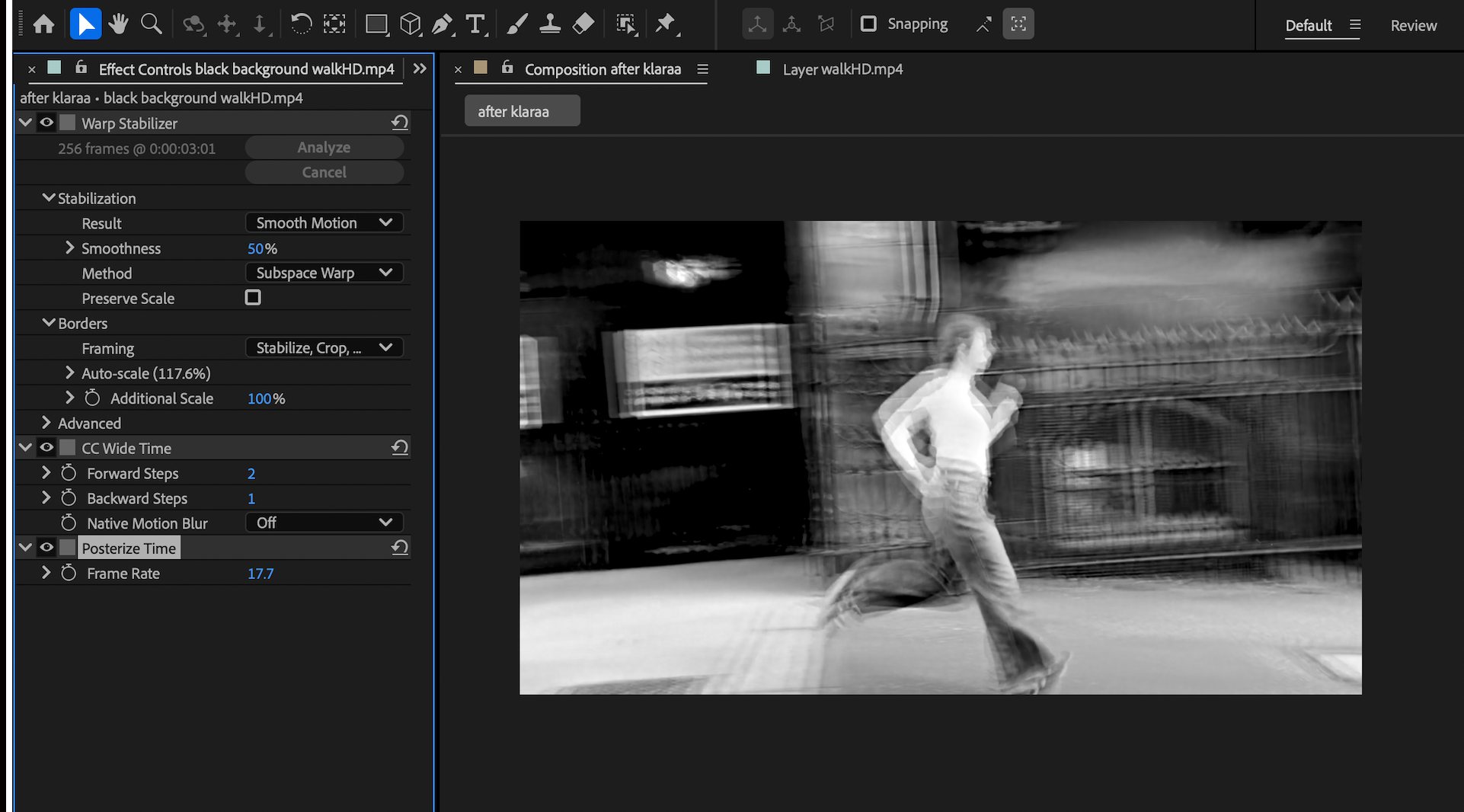1464x812 pixels.
Task: Click the Smoothness 50% value
Action: tap(262, 248)
